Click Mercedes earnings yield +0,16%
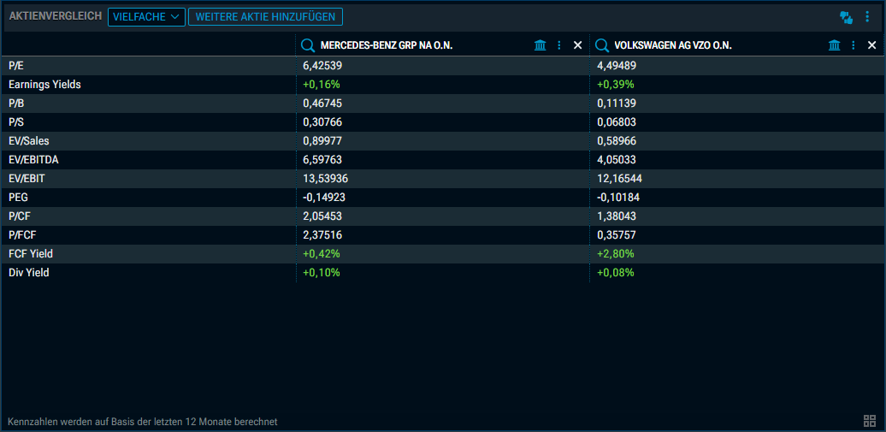 pyautogui.click(x=321, y=85)
